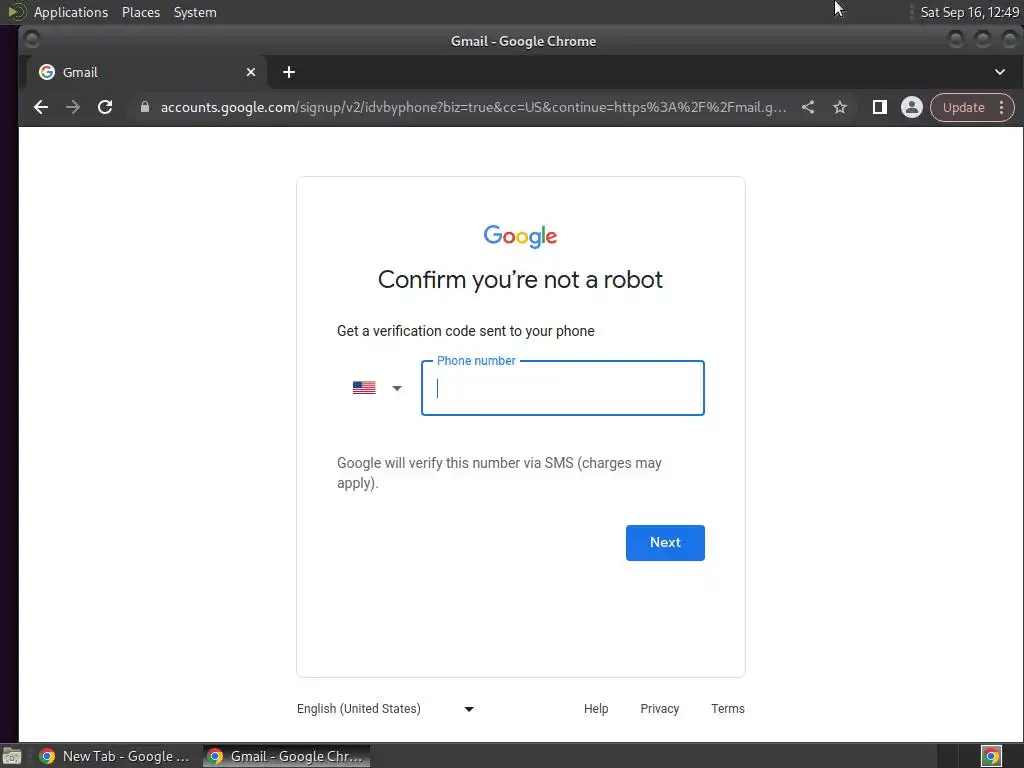Image resolution: width=1024 pixels, height=768 pixels.
Task: Open the Privacy link
Action: click(660, 709)
